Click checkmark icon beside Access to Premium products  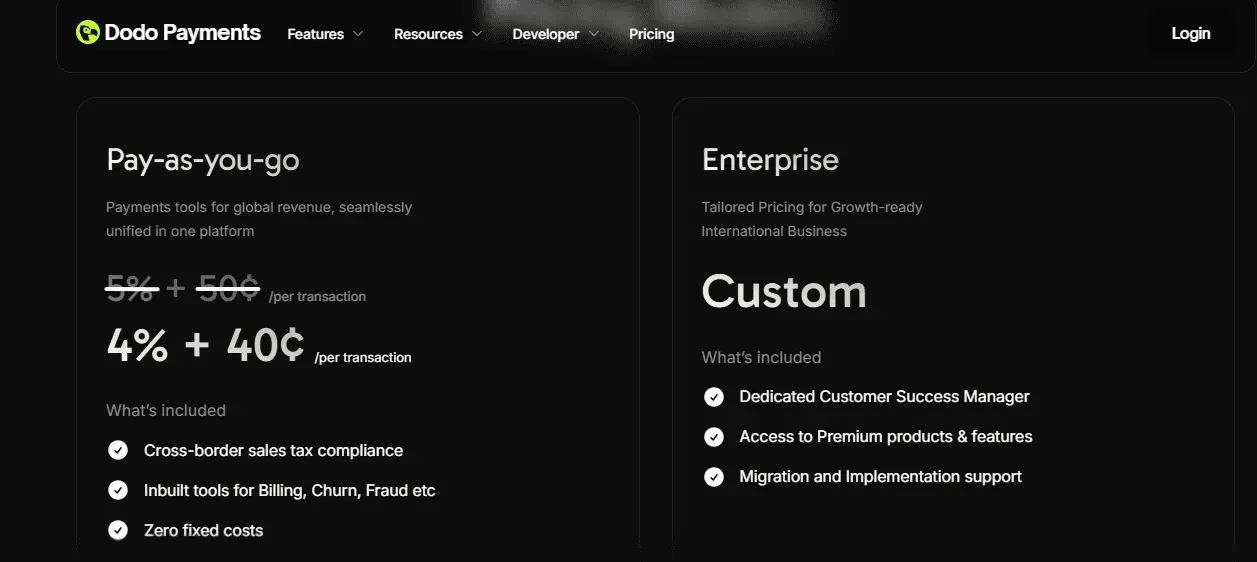pos(714,437)
